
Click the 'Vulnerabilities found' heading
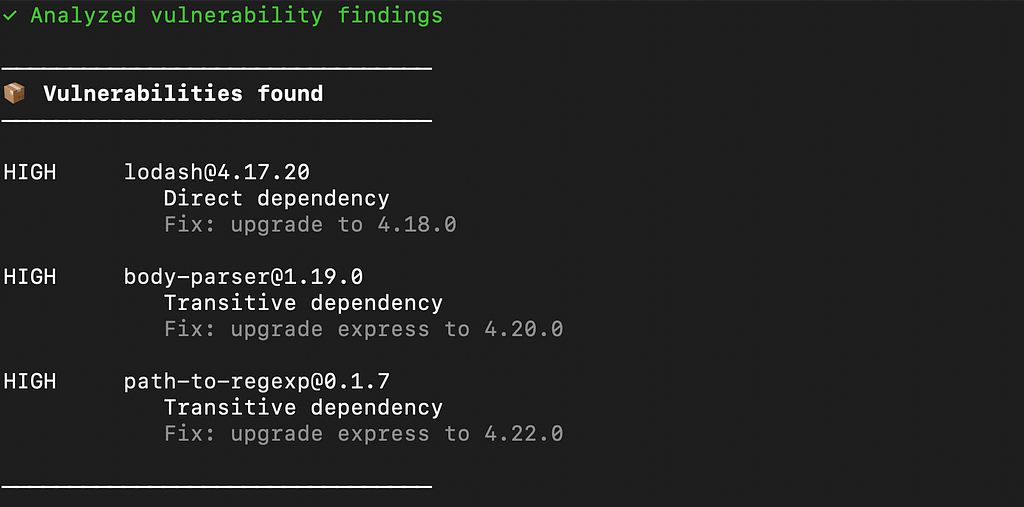[x=183, y=93]
